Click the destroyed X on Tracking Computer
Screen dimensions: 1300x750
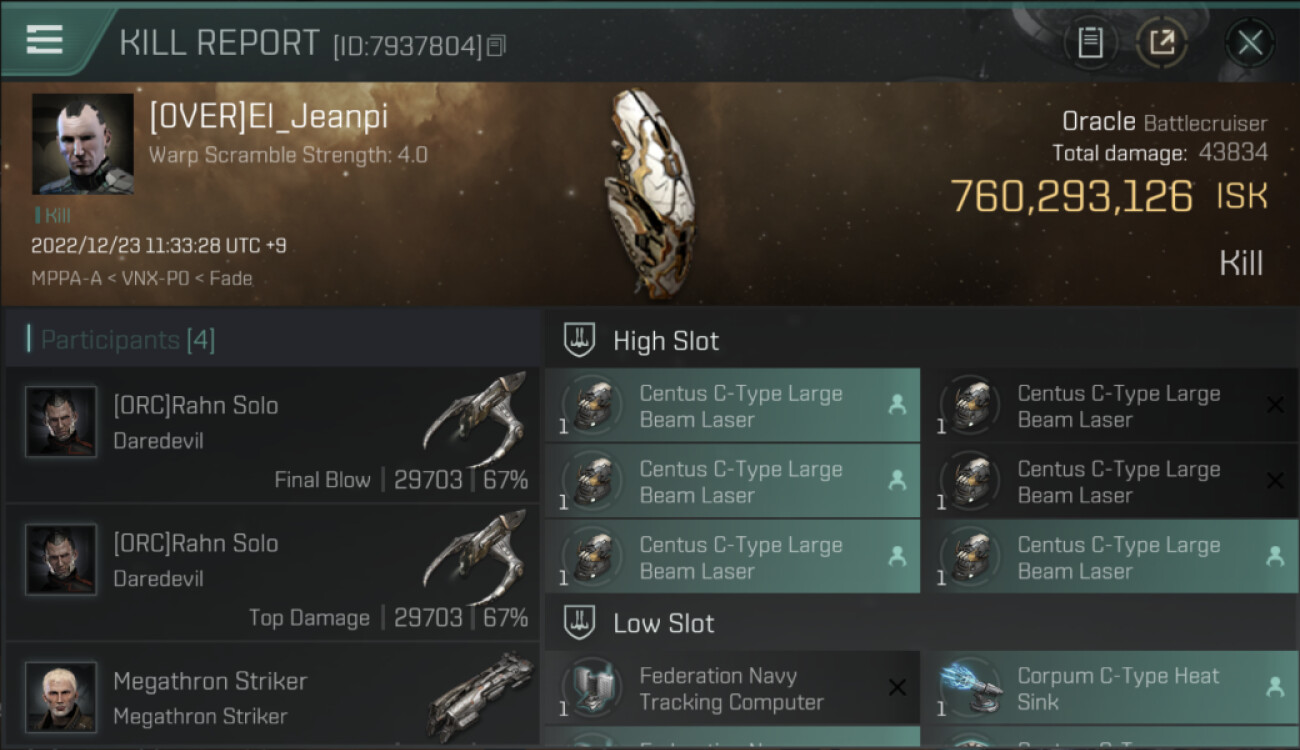(x=897, y=687)
